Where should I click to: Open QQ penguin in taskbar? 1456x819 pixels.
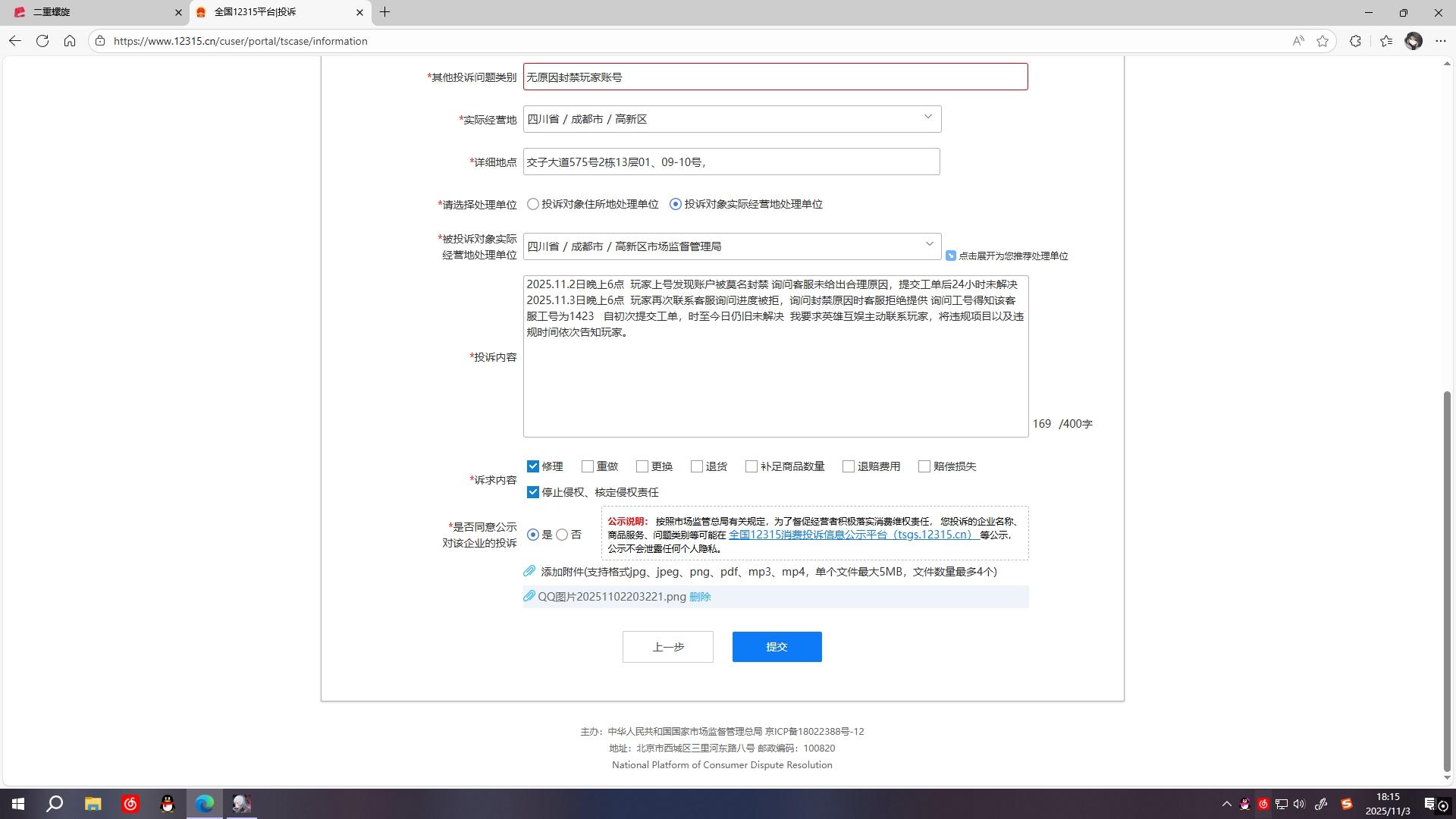(x=168, y=804)
